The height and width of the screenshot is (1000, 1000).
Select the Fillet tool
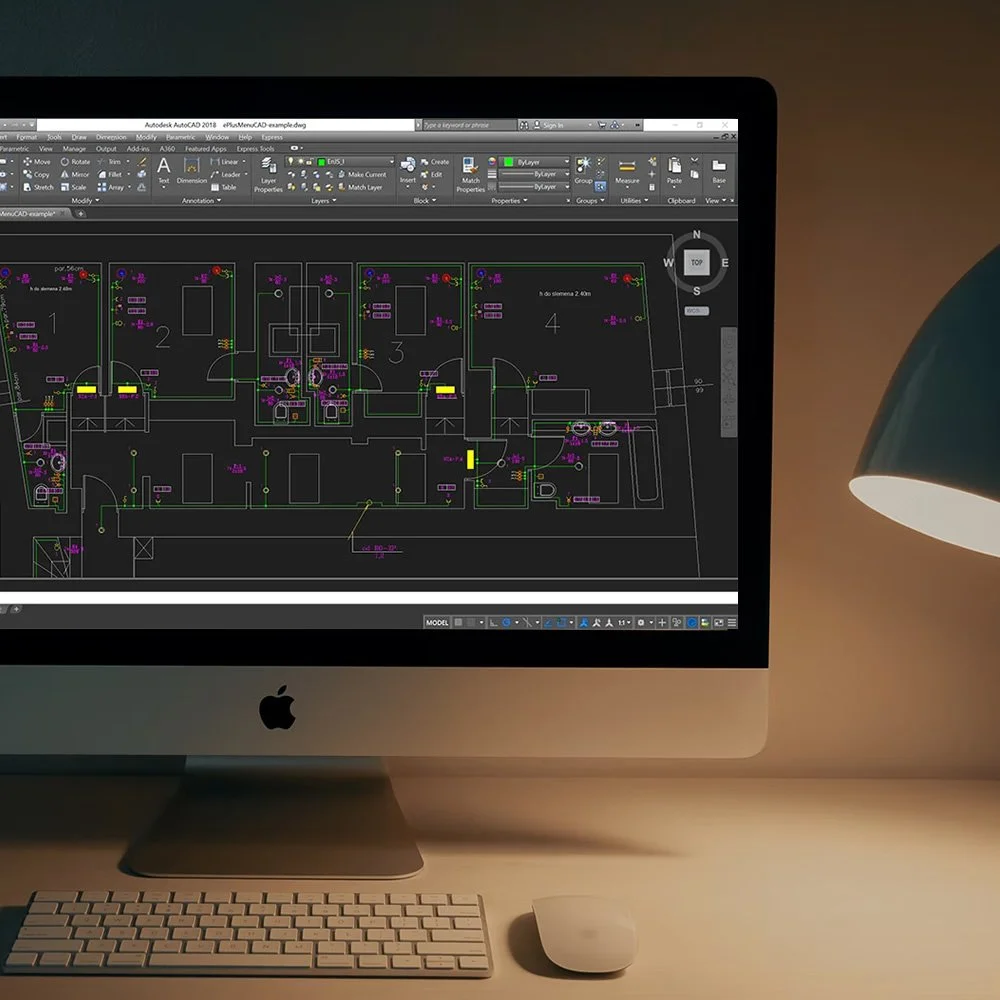pyautogui.click(x=110, y=174)
